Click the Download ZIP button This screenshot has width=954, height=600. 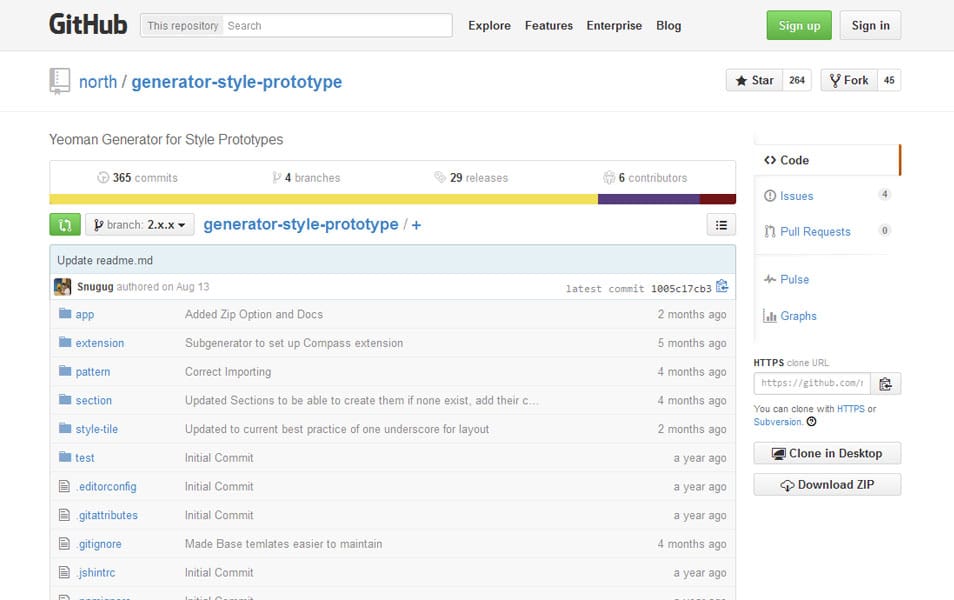(826, 484)
